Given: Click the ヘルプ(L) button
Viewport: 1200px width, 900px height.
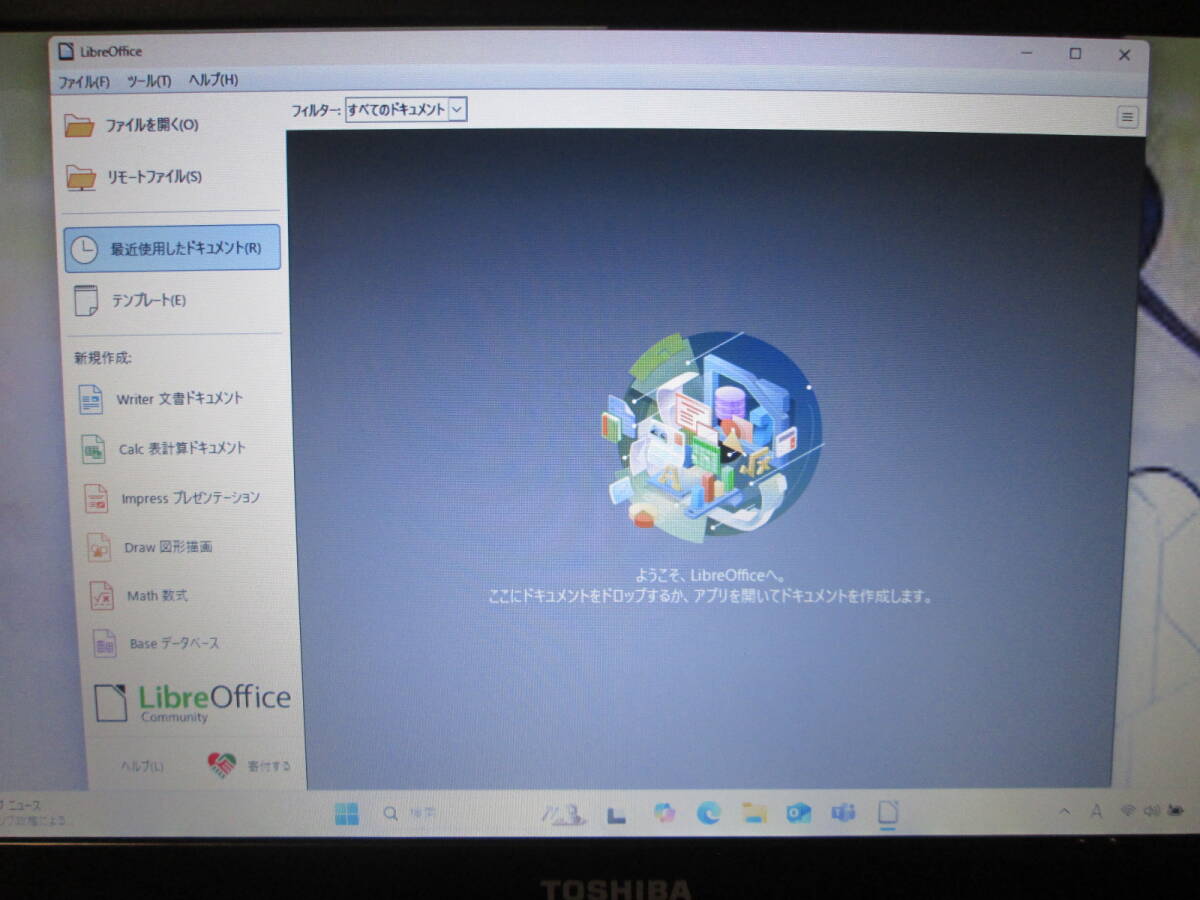Looking at the screenshot, I should point(142,766).
